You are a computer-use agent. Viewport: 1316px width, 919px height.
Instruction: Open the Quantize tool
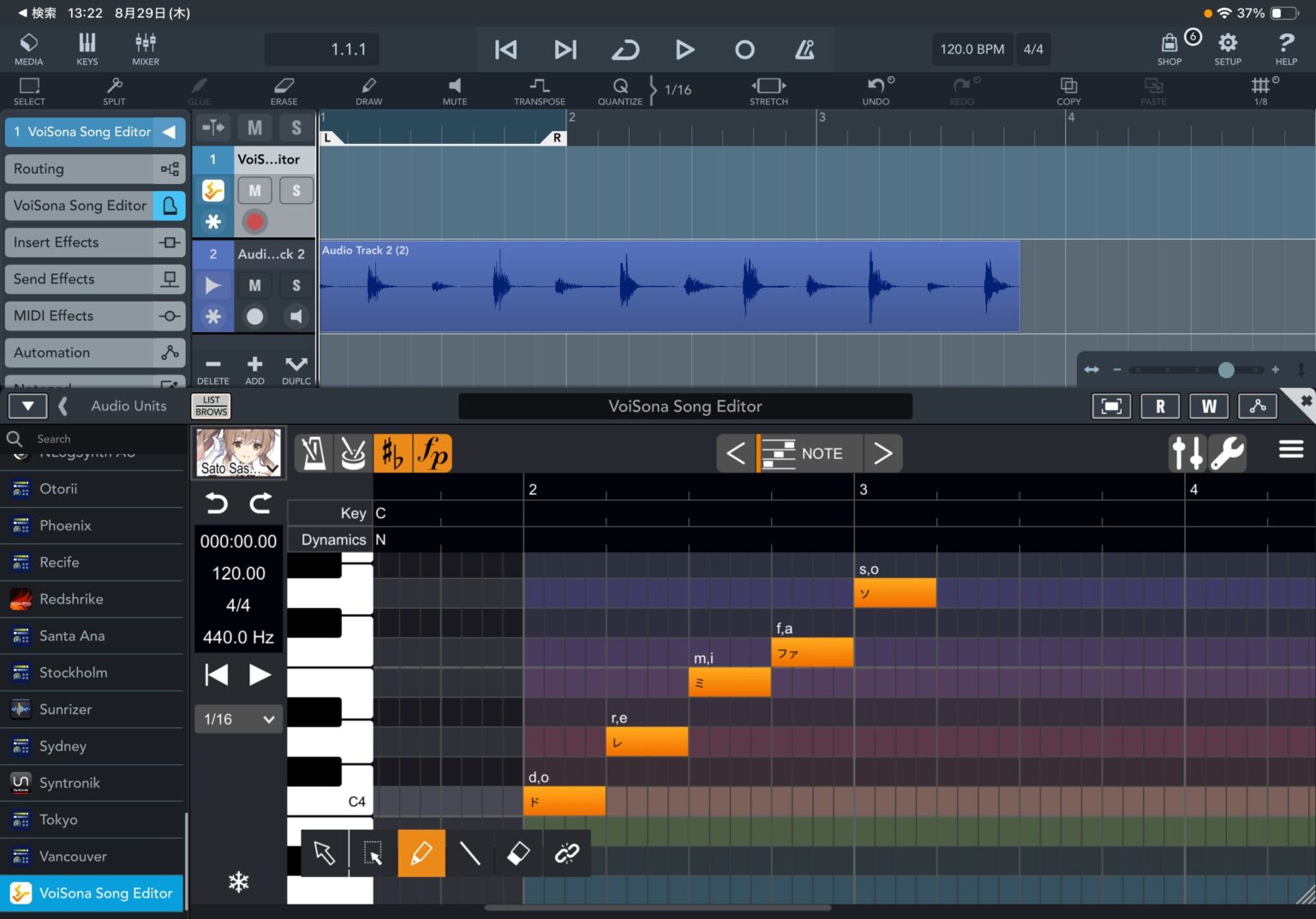(619, 89)
